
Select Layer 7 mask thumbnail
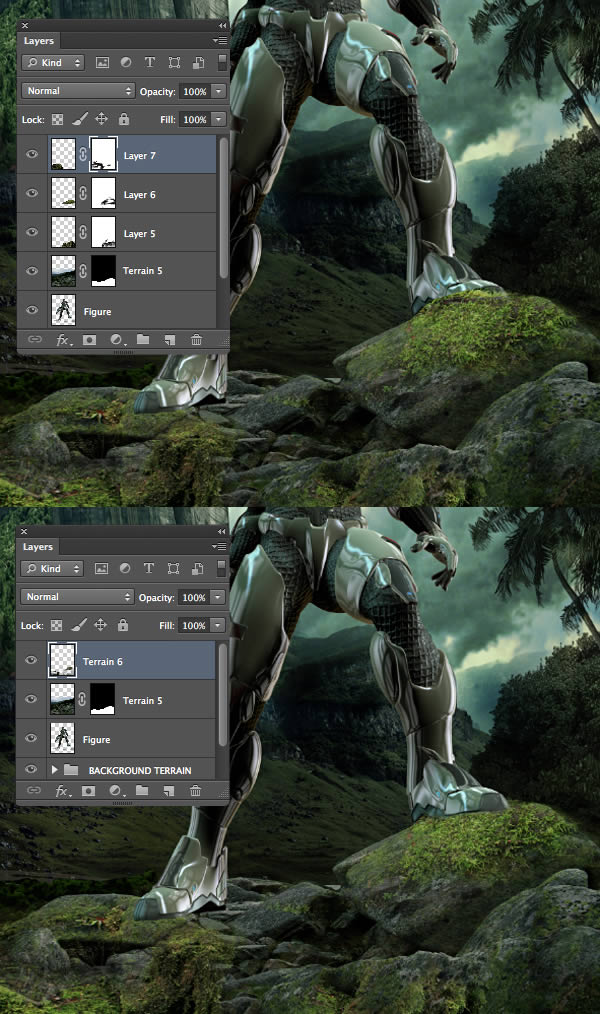(x=103, y=154)
